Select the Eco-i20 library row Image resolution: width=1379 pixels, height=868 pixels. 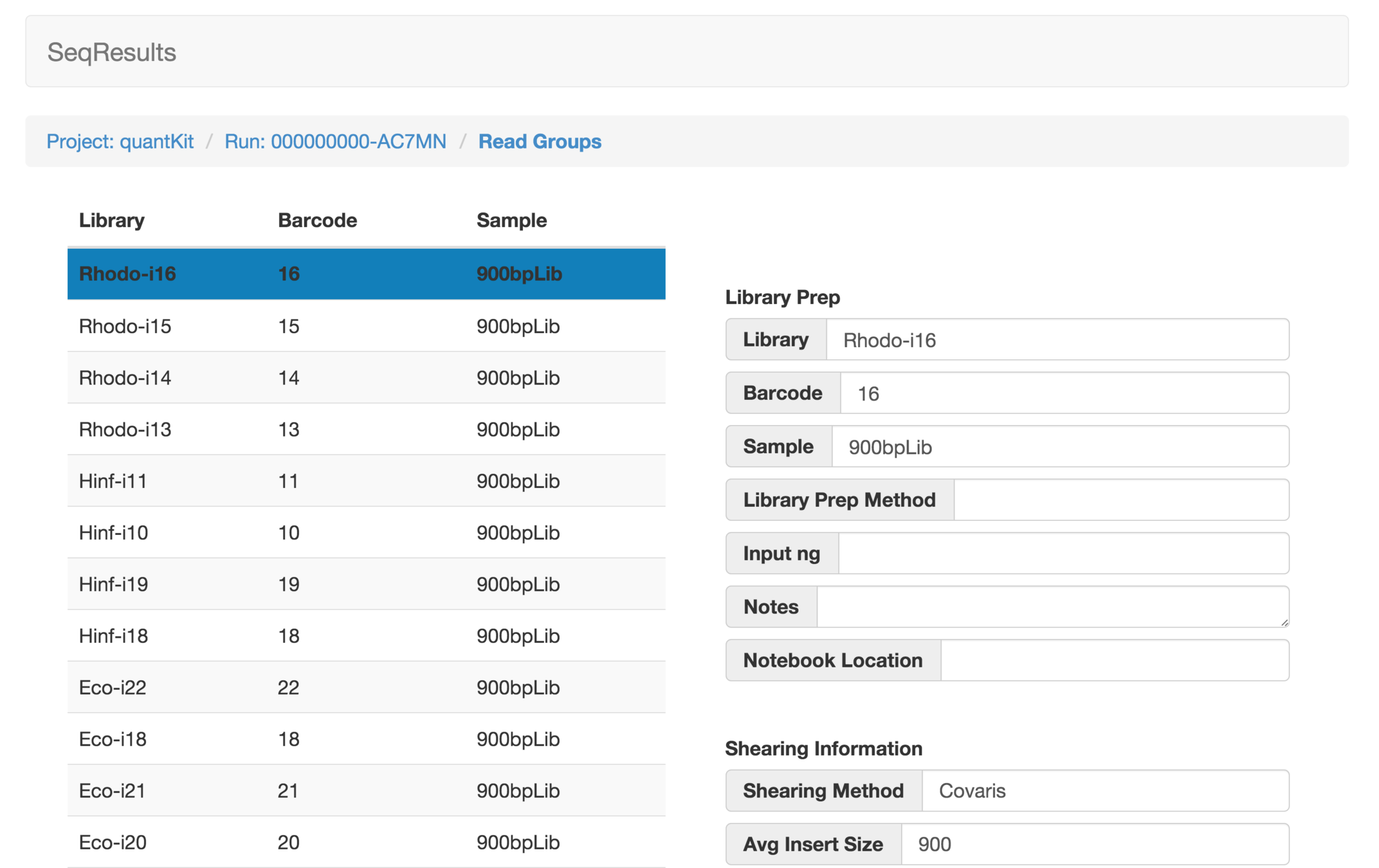(365, 842)
